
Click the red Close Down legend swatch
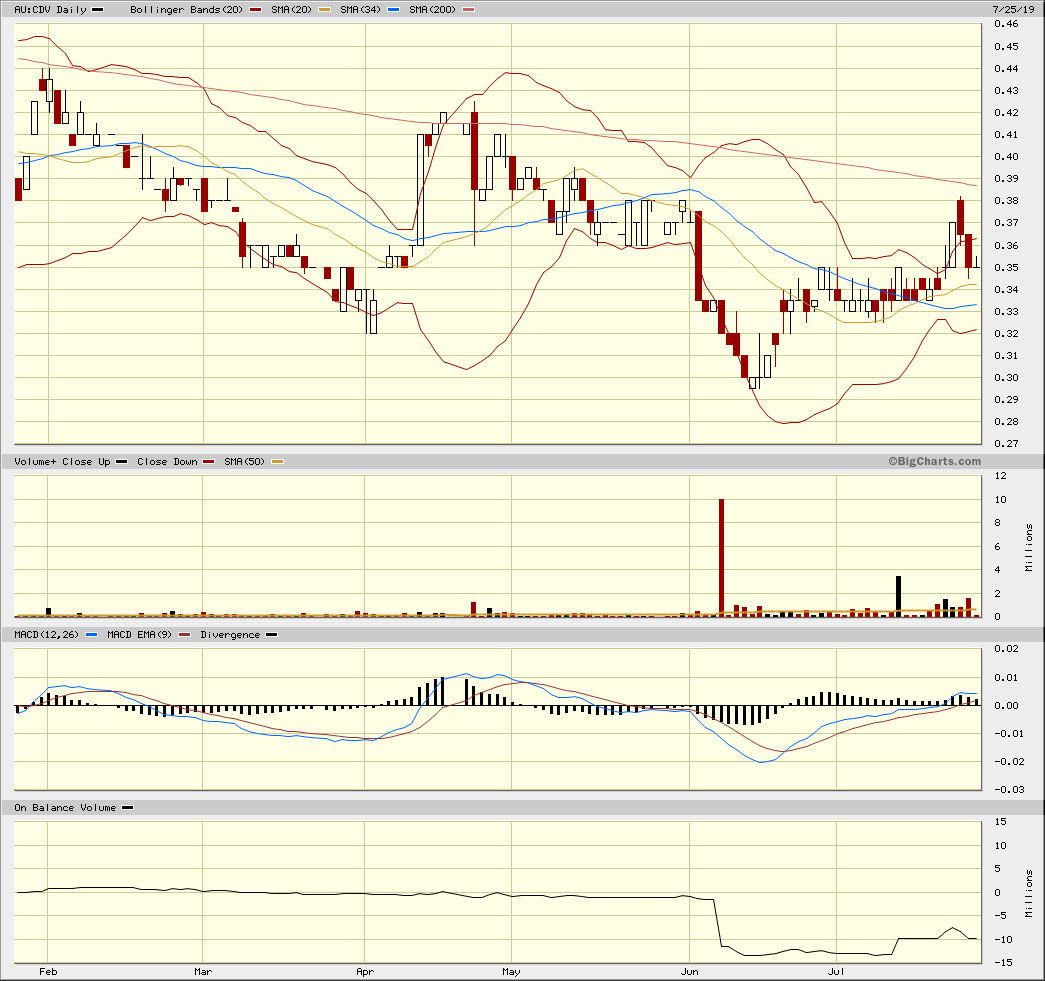point(209,462)
